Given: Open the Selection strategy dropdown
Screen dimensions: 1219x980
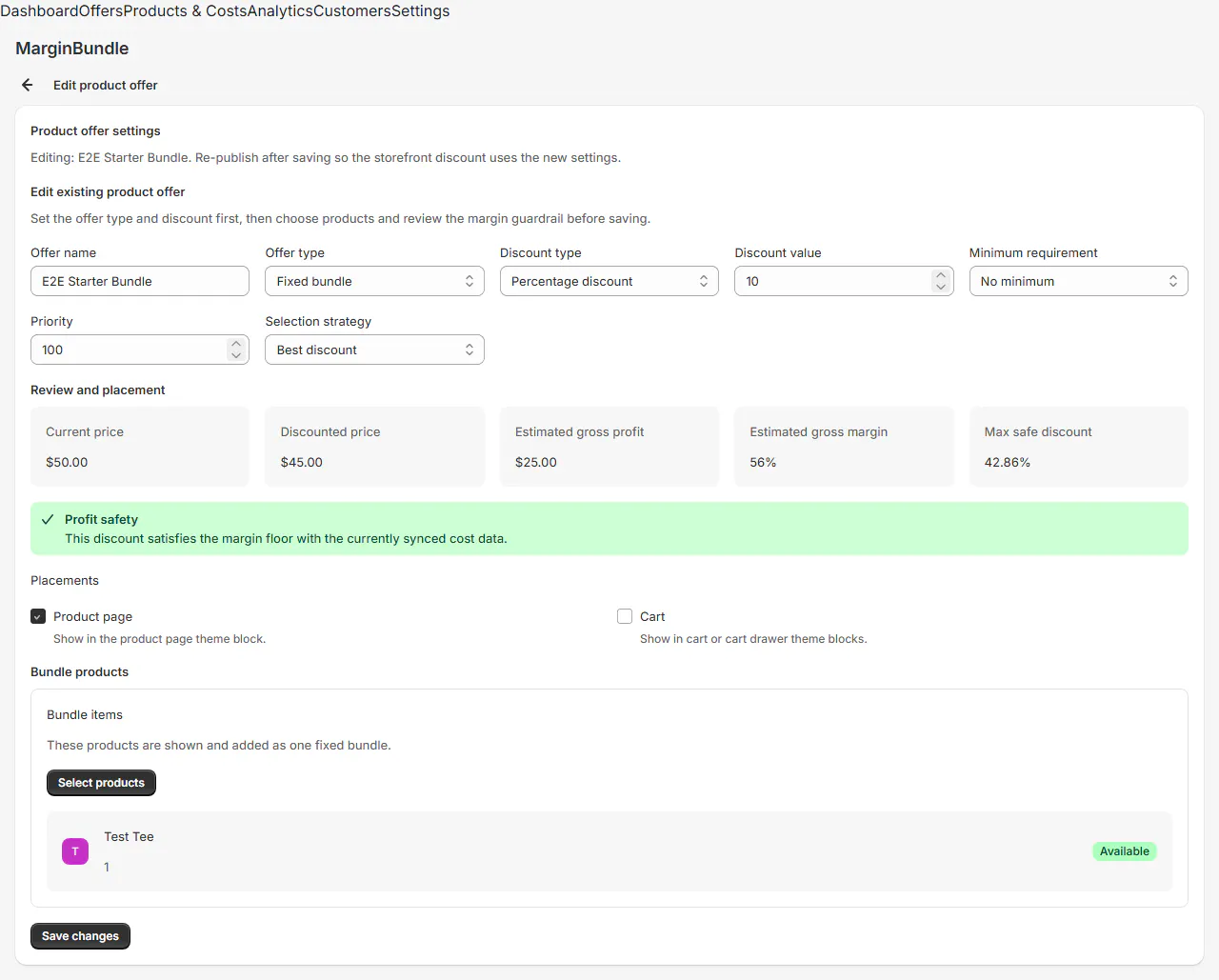Looking at the screenshot, I should (x=374, y=350).
